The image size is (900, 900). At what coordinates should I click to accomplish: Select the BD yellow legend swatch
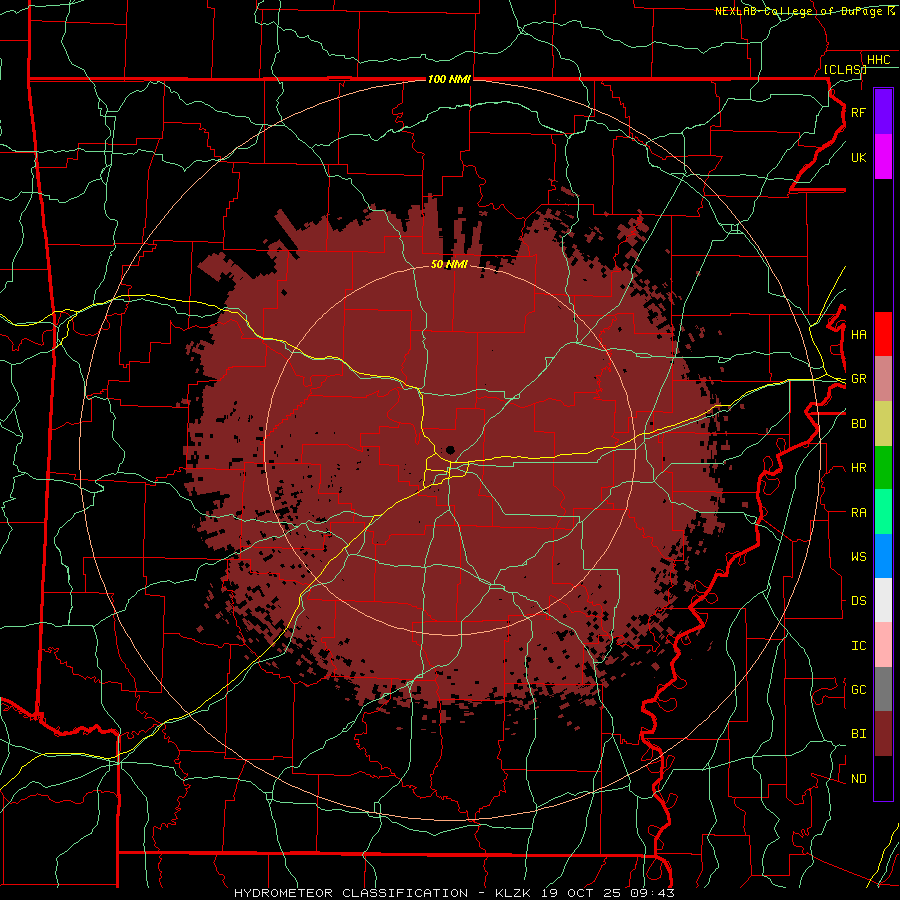point(883,424)
